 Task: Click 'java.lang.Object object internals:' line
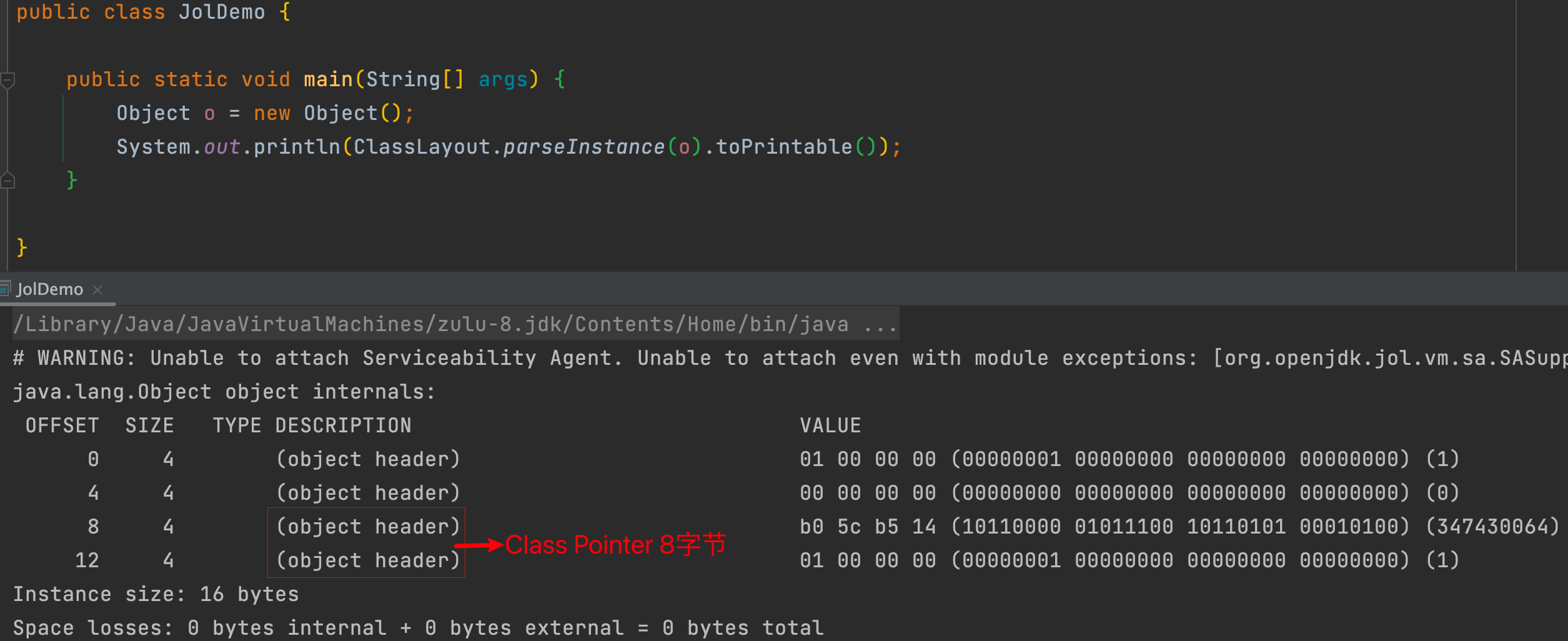[224, 392]
